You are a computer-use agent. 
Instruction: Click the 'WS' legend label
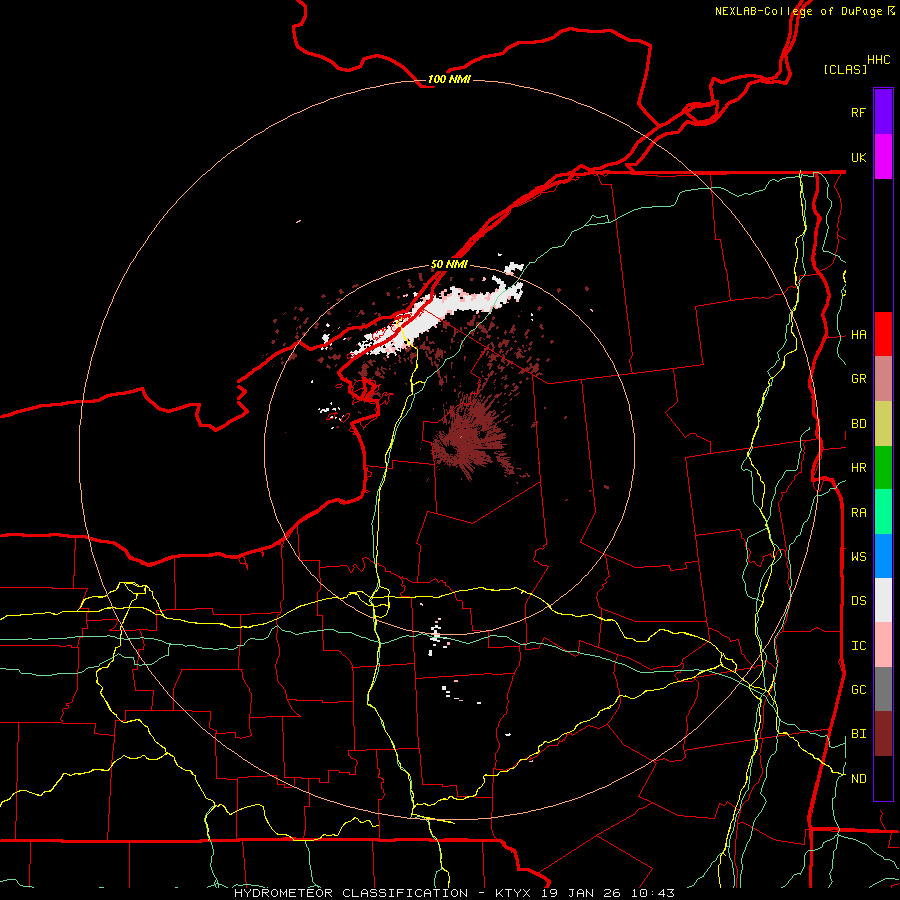858,557
